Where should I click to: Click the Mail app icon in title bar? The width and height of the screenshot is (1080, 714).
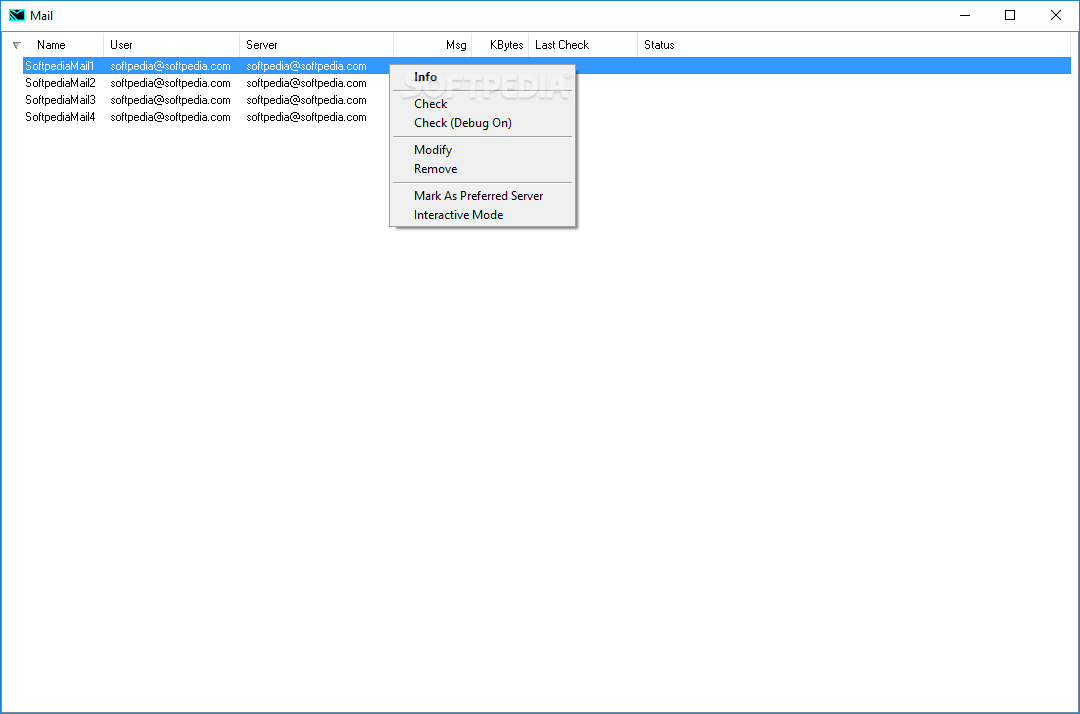[x=17, y=15]
